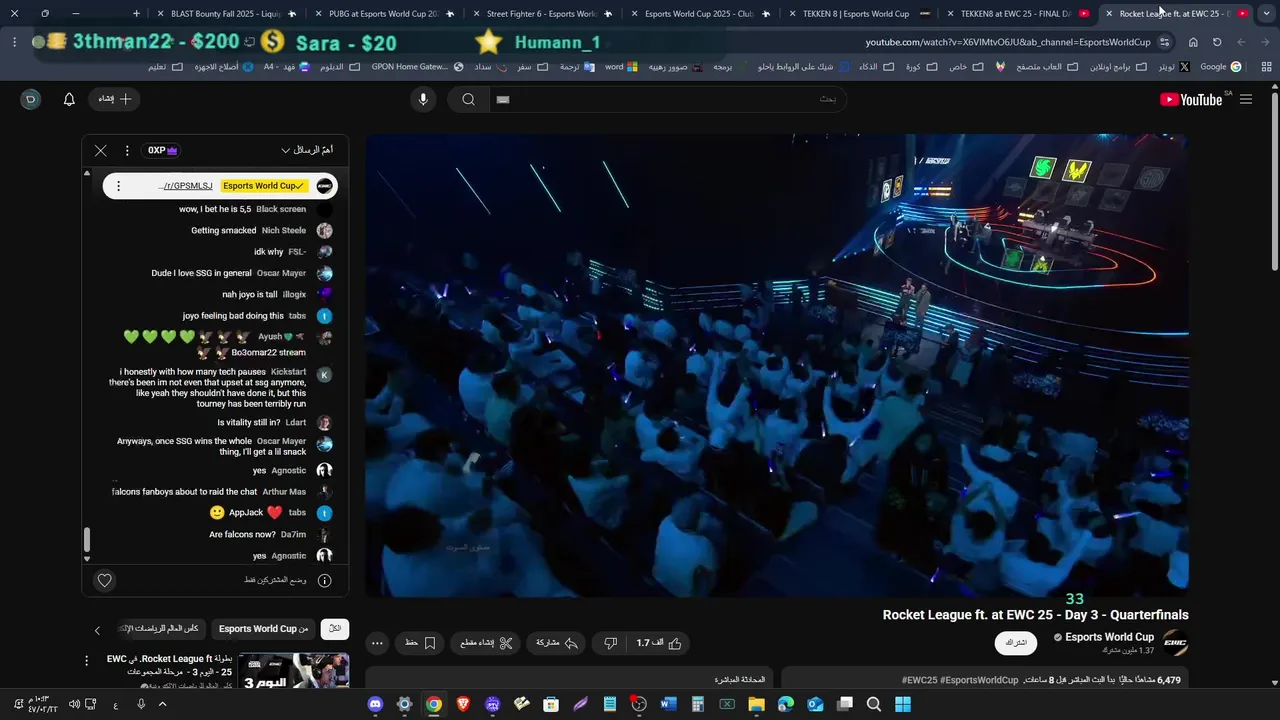Click the Create (إنشاء) button

coord(115,99)
